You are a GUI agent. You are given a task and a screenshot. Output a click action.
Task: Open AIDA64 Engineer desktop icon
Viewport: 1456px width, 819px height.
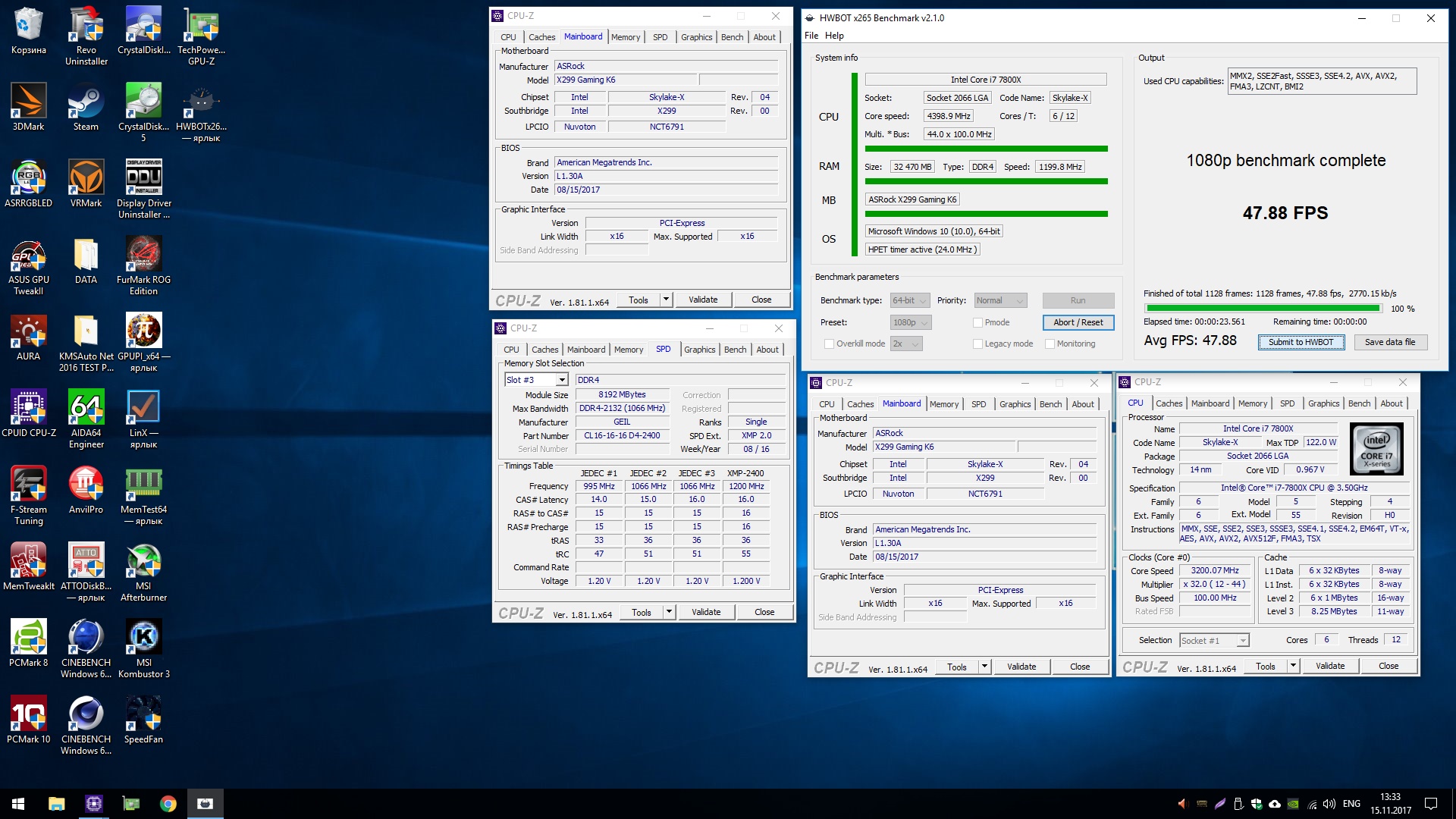click(86, 419)
